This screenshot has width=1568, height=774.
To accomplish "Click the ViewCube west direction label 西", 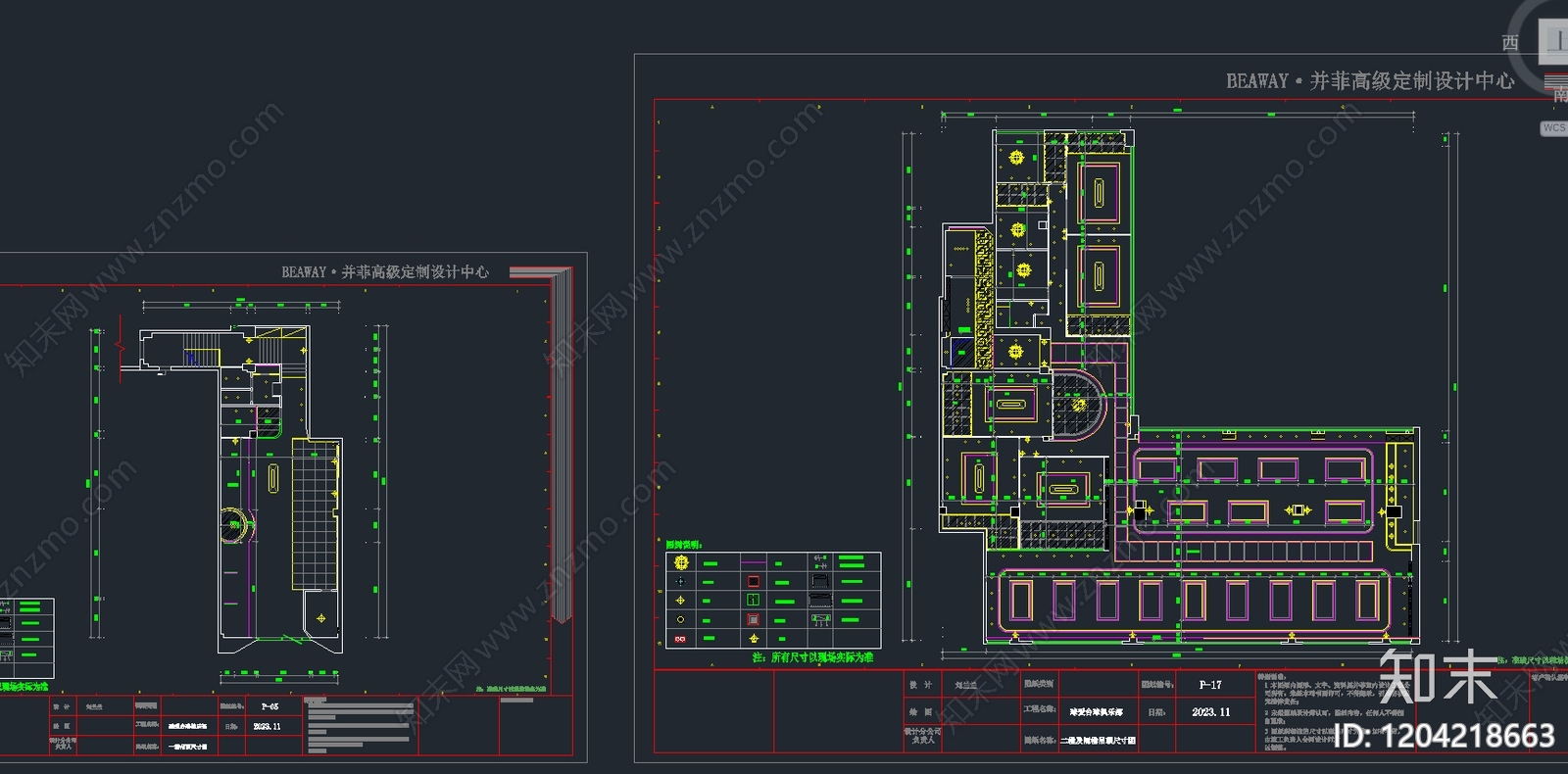I will [1510, 43].
